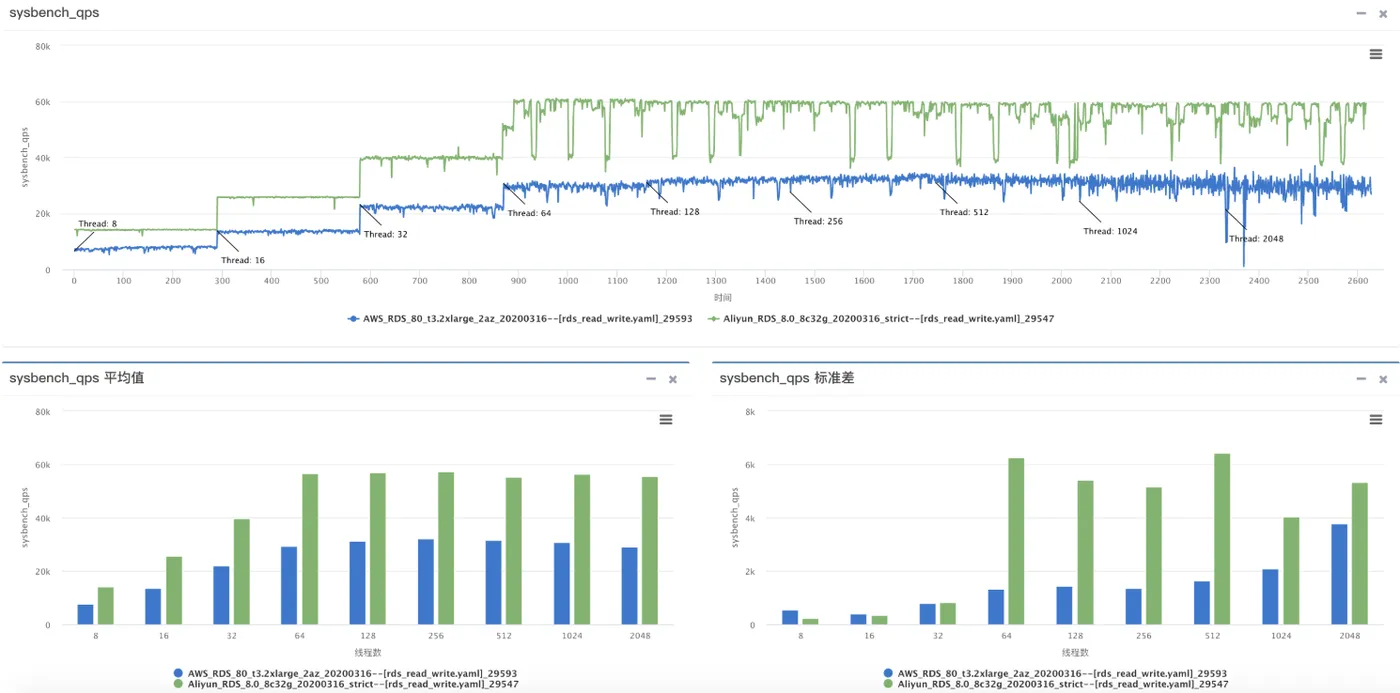This screenshot has width=1400, height=693.
Task: Open the 平均值 bar chart hamburger menu
Action: pyautogui.click(x=666, y=420)
